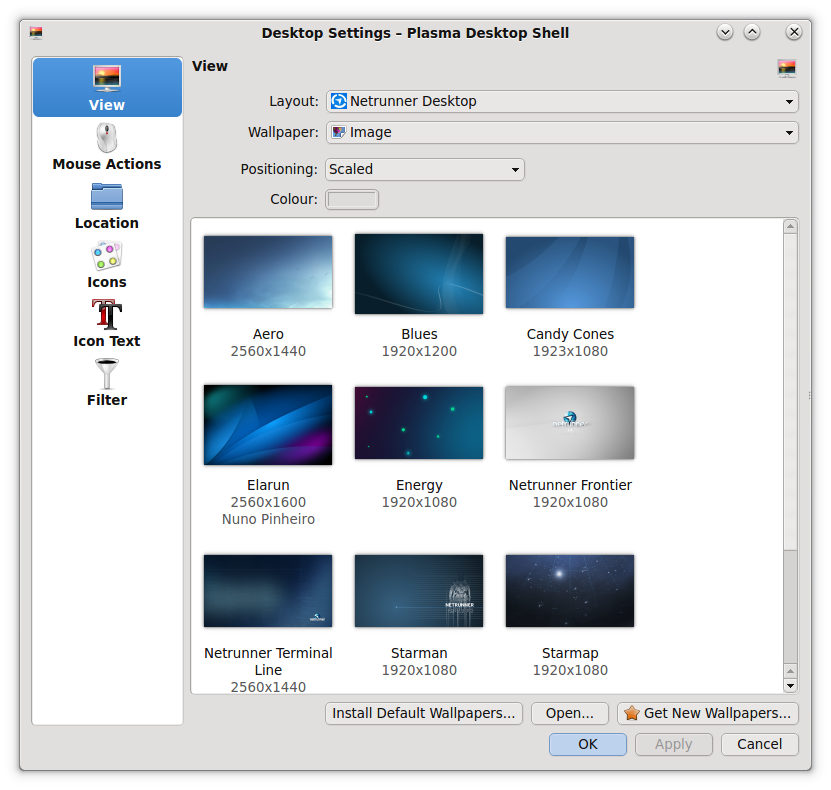Open the Filter funnel settings page

point(107,383)
